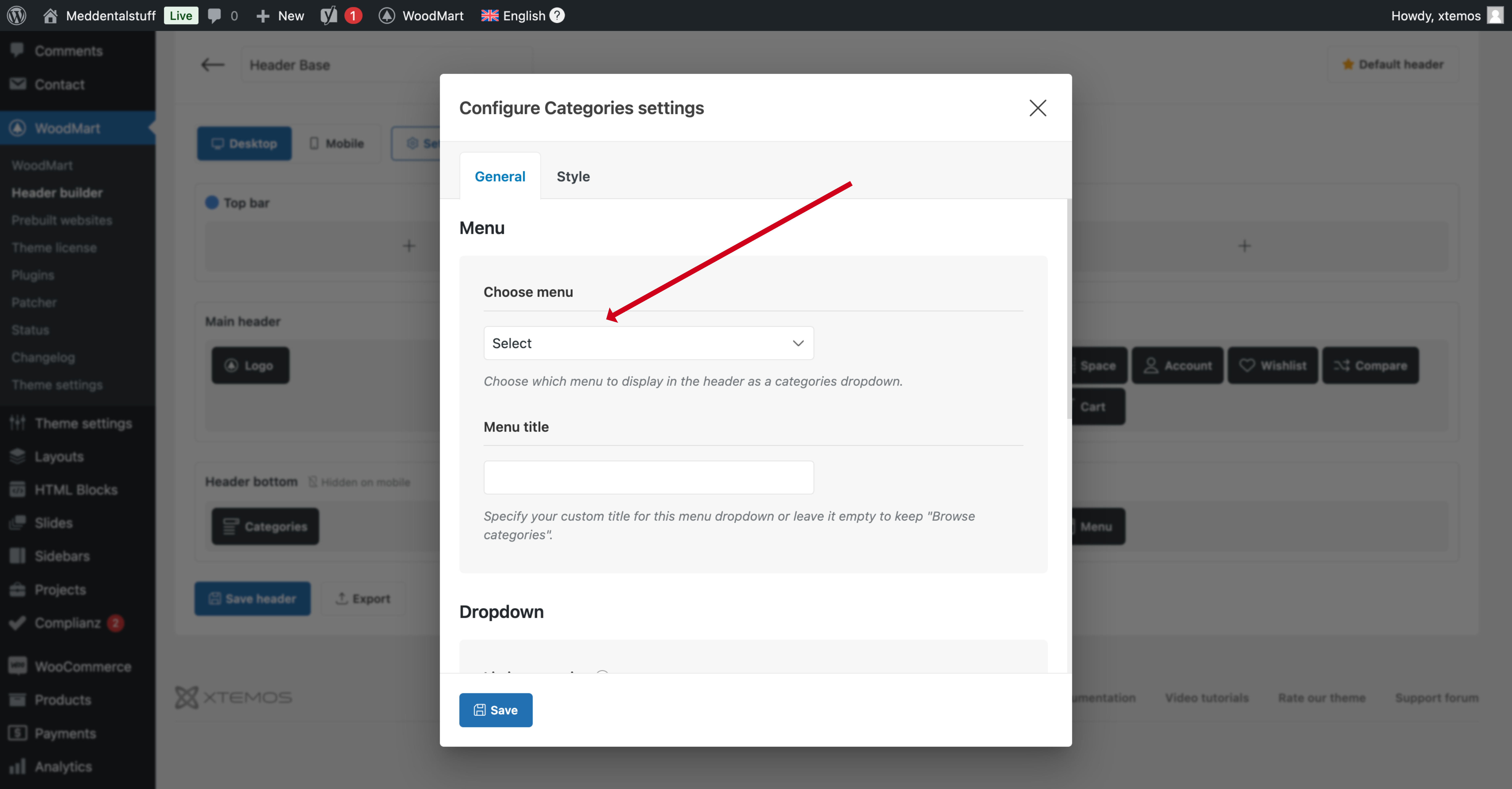This screenshot has height=789, width=1512.
Task: Click the Save button in dialog
Action: 496,710
